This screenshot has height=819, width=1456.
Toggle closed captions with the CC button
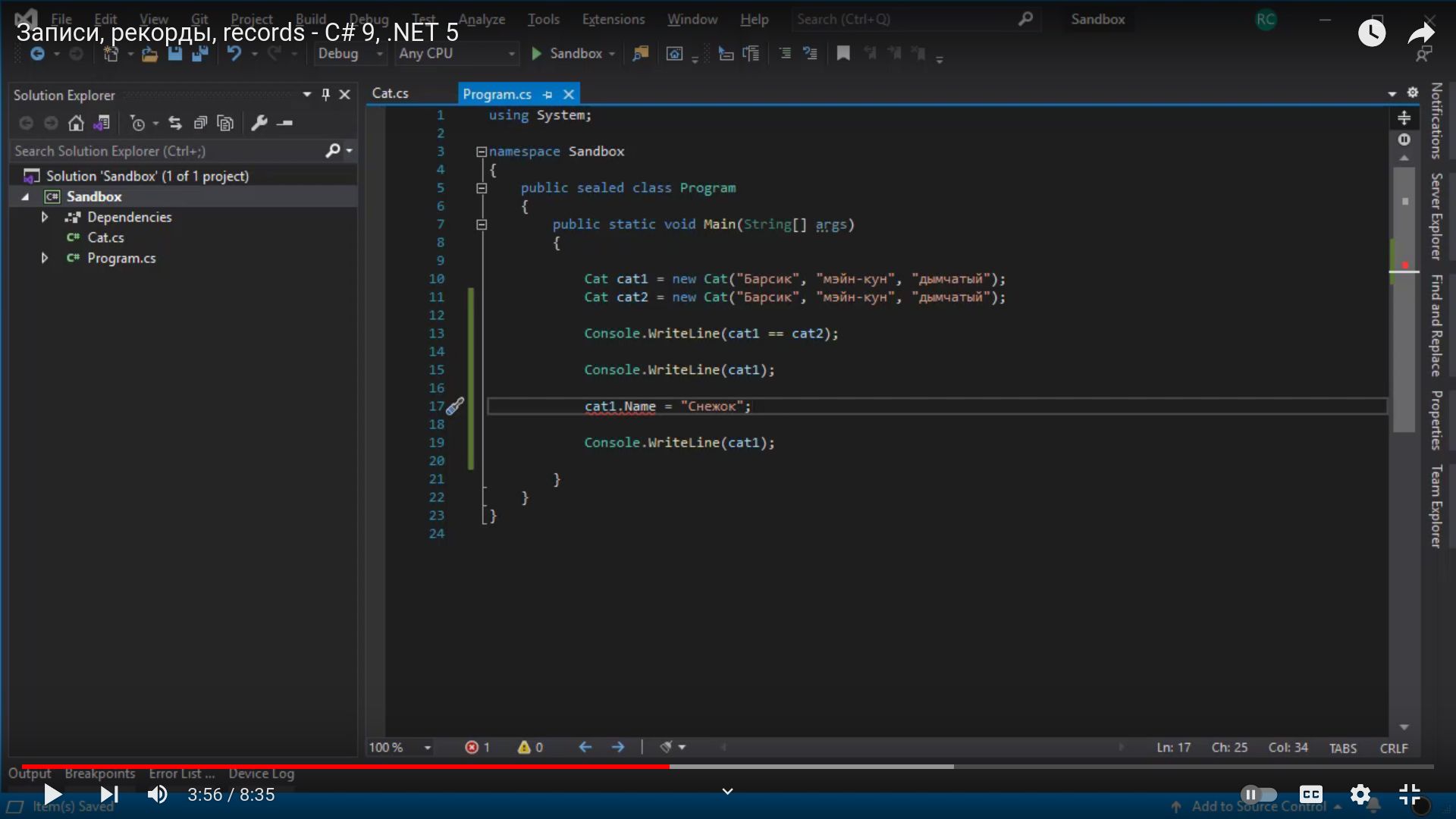1310,795
